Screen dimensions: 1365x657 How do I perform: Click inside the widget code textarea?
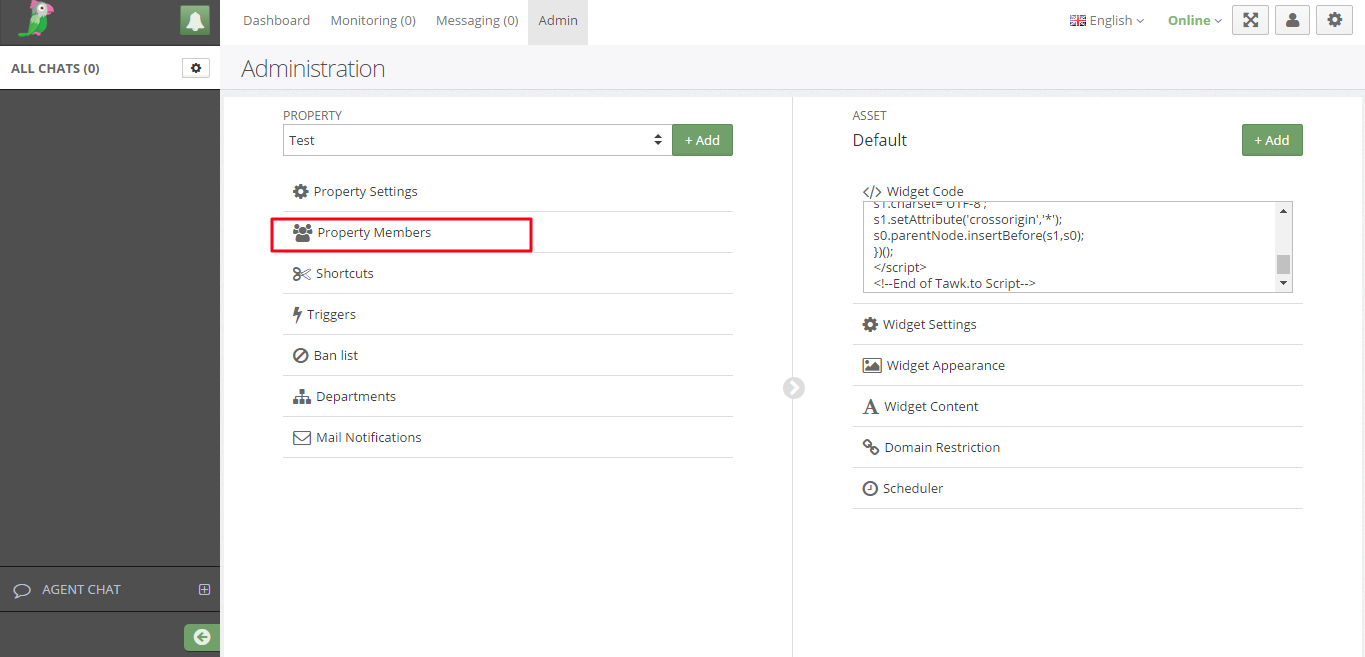point(1070,247)
